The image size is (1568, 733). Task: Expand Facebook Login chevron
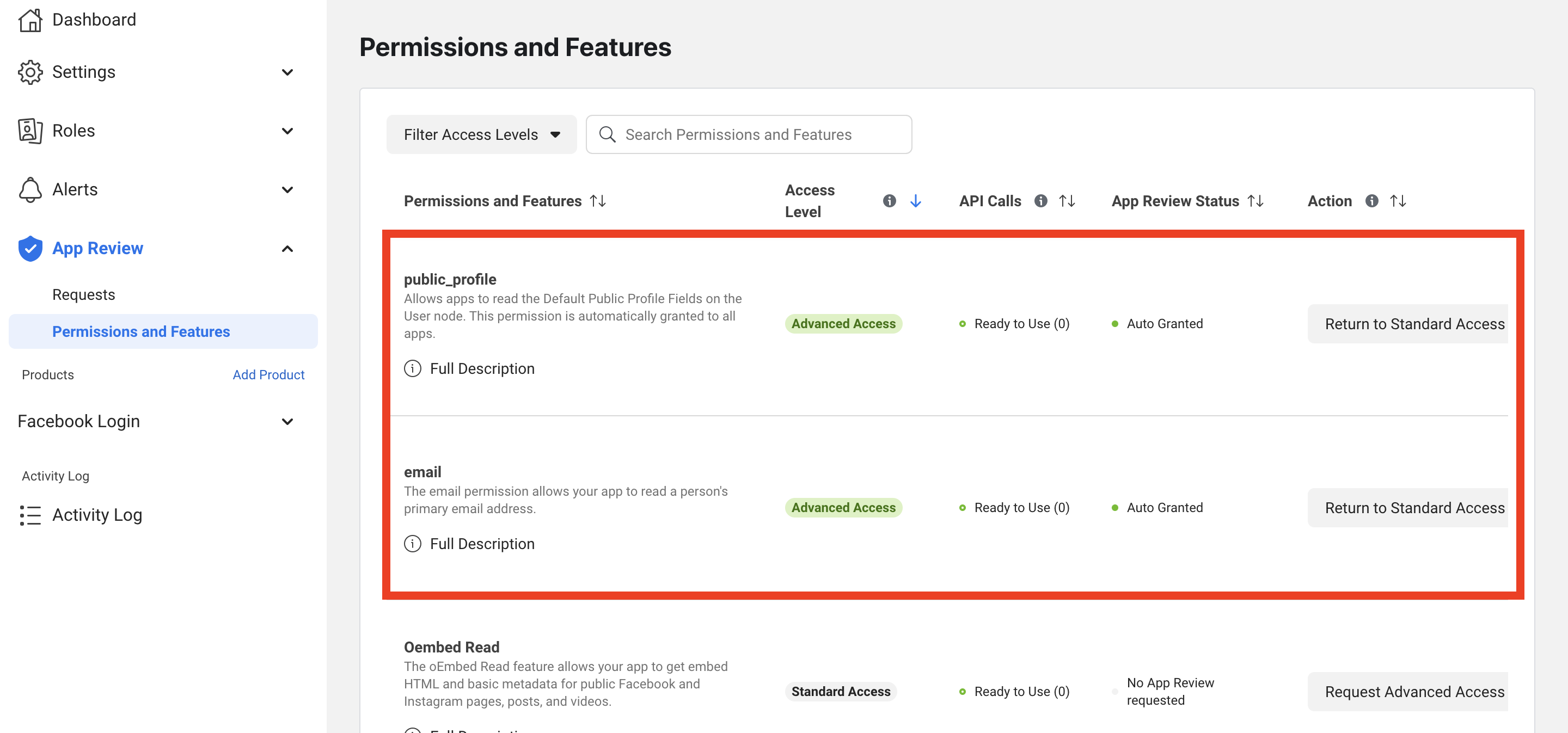pyautogui.click(x=287, y=422)
